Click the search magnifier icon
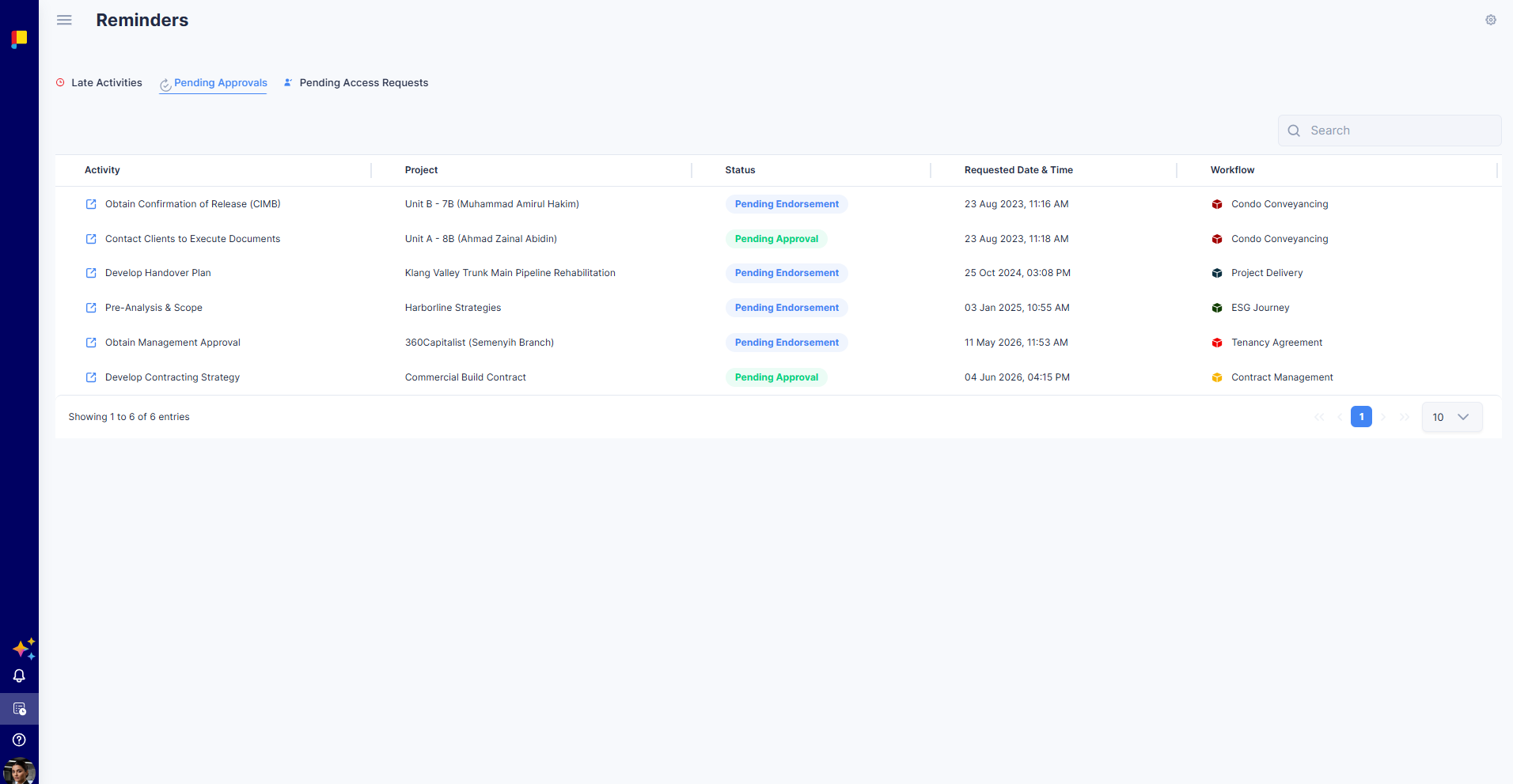The height and width of the screenshot is (784, 1513). 1294,131
